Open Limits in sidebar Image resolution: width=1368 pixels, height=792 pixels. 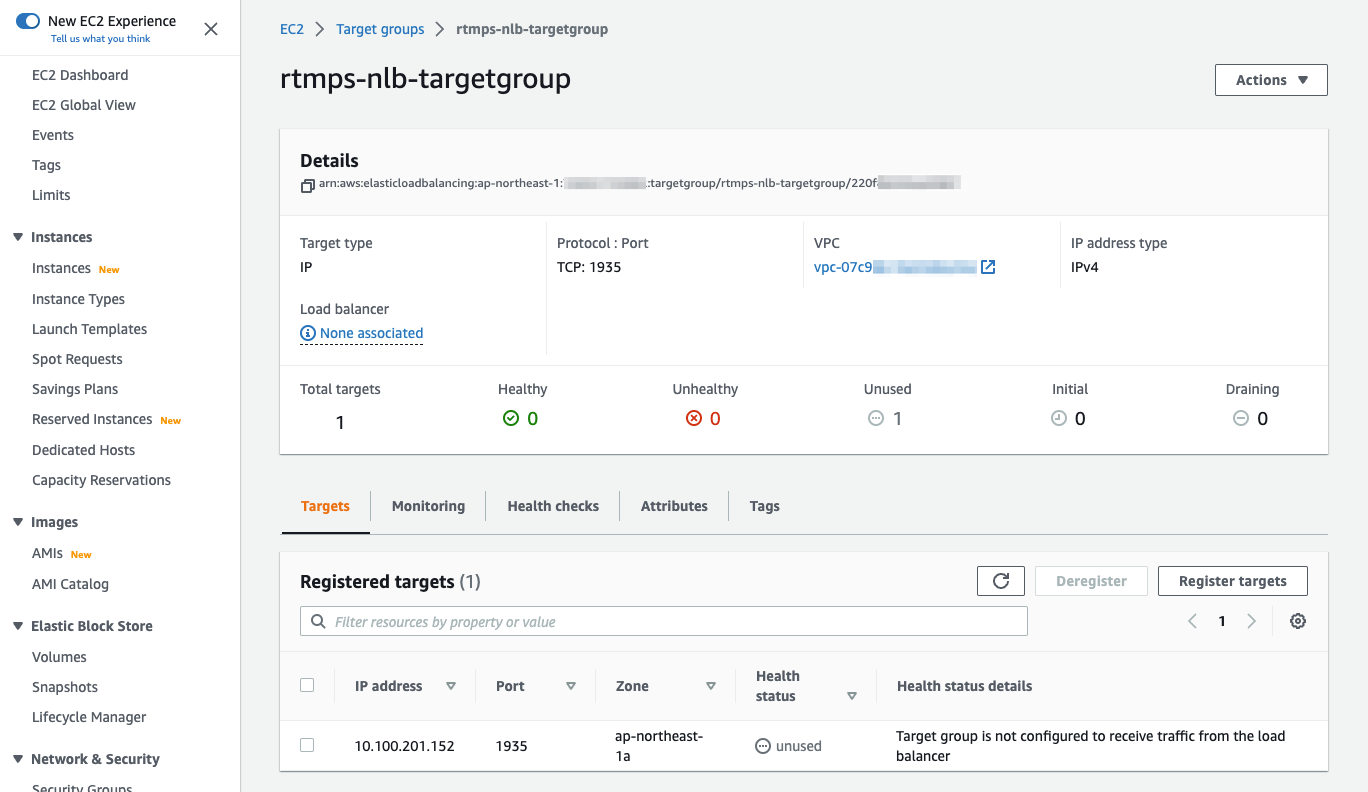tap(51, 195)
